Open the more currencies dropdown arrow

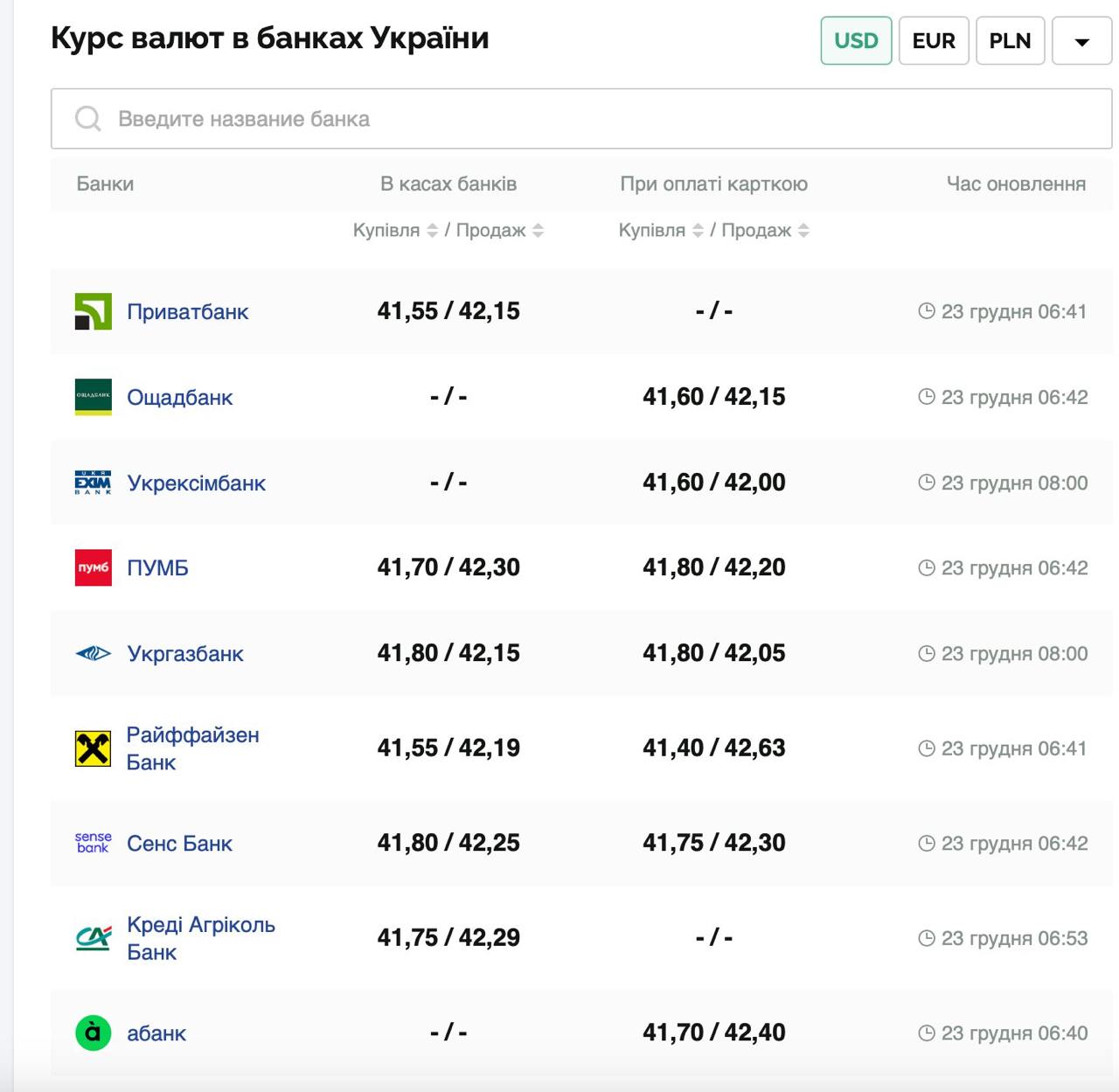[1081, 41]
